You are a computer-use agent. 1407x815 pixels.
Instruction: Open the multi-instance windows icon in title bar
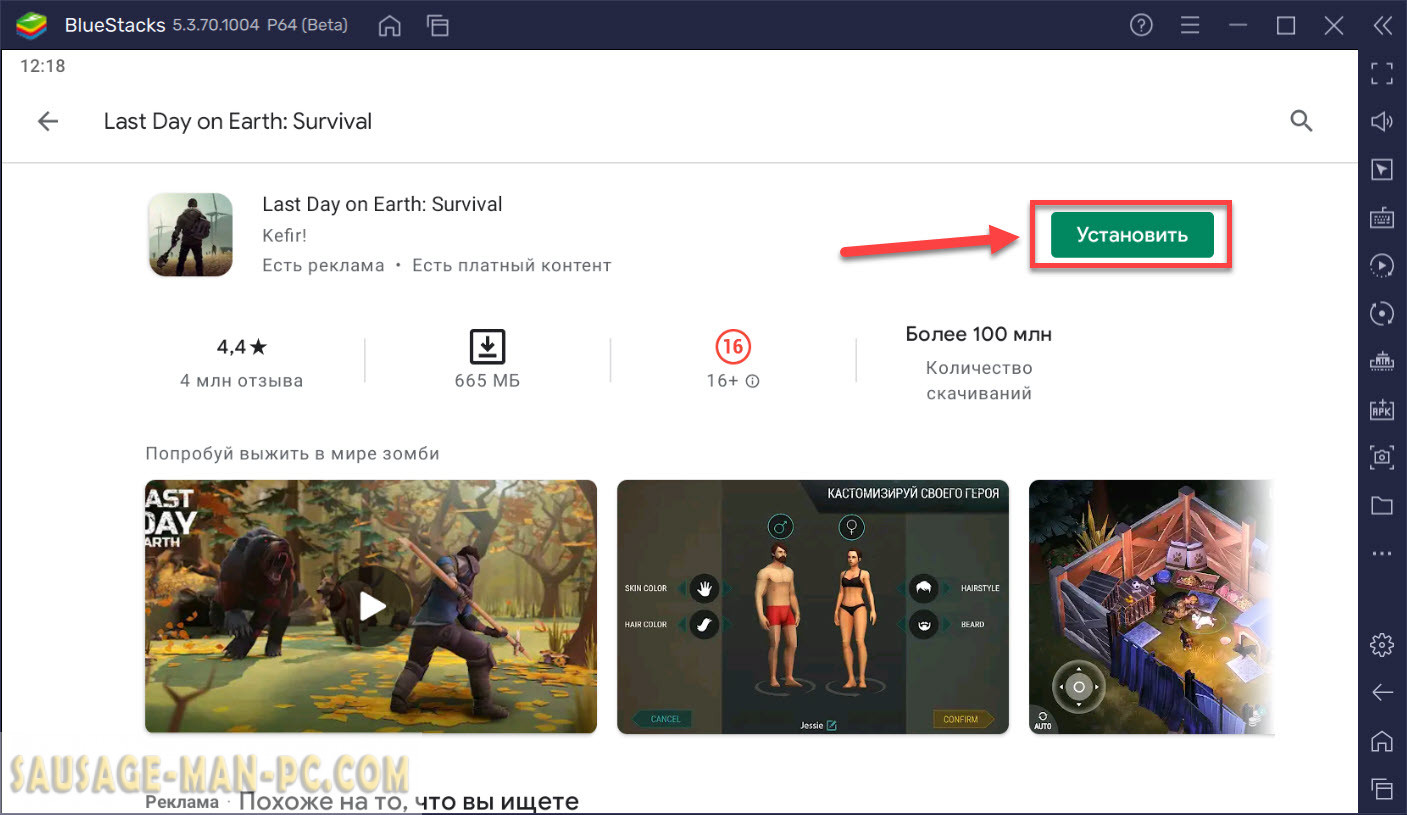tap(437, 26)
